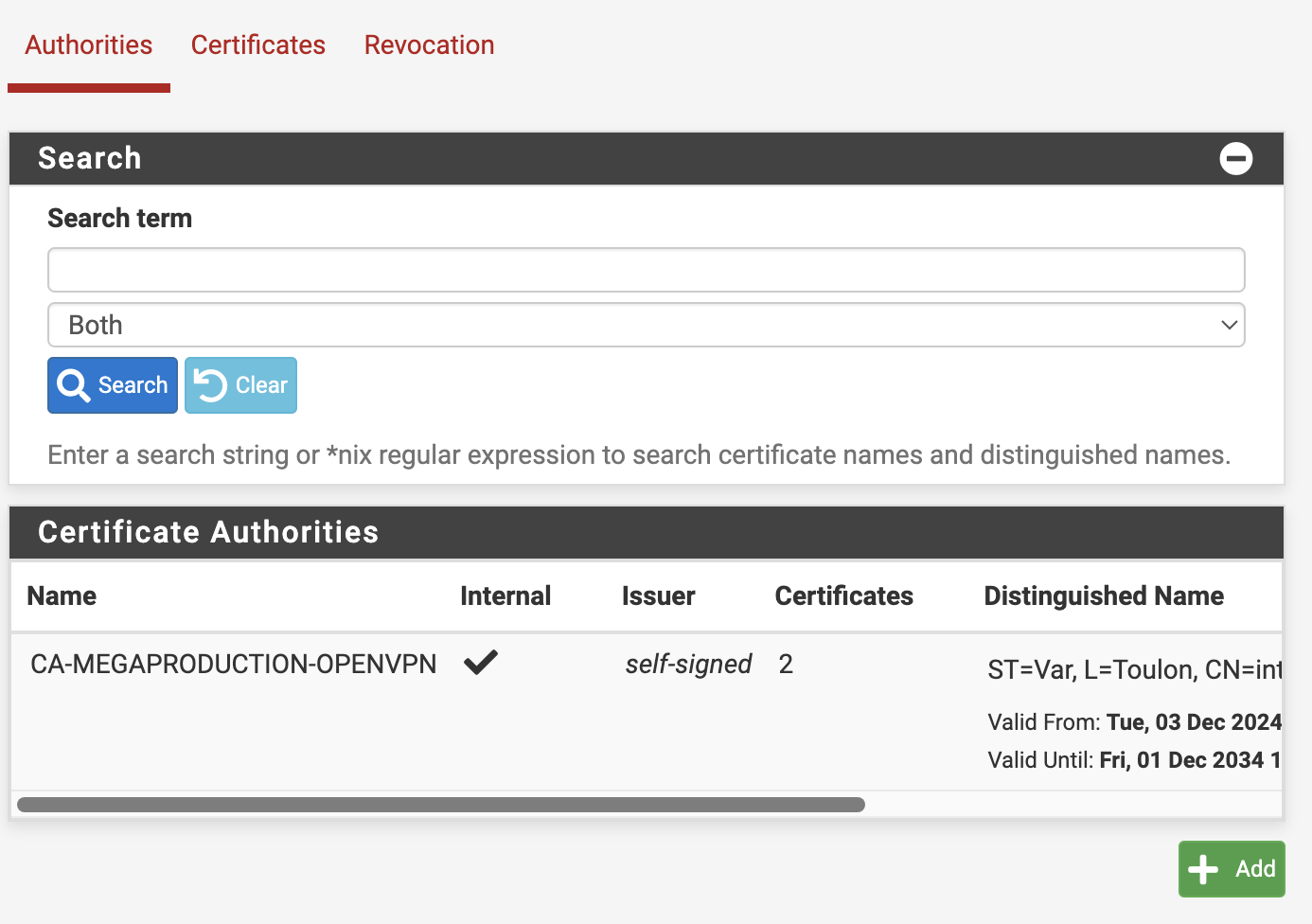Click the self-signed issuer value

(x=688, y=664)
